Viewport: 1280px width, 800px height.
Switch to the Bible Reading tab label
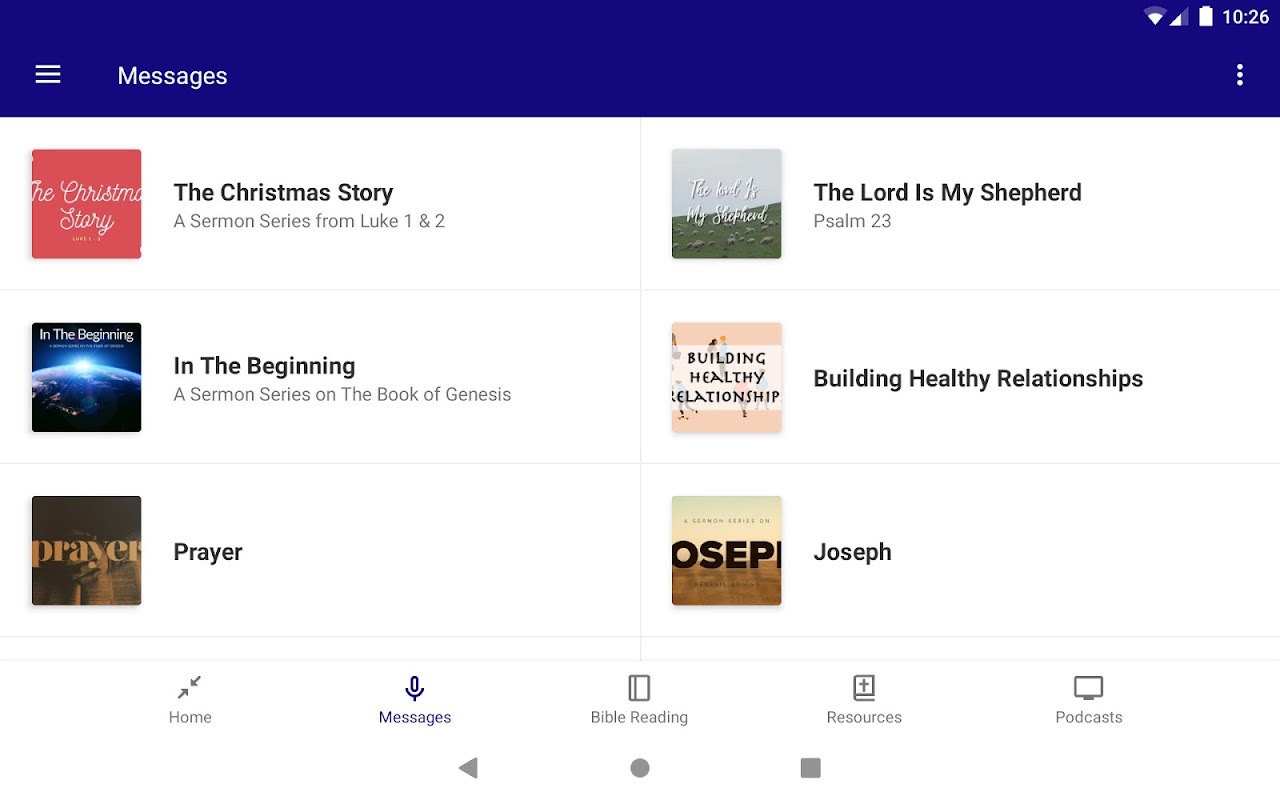[x=639, y=717]
